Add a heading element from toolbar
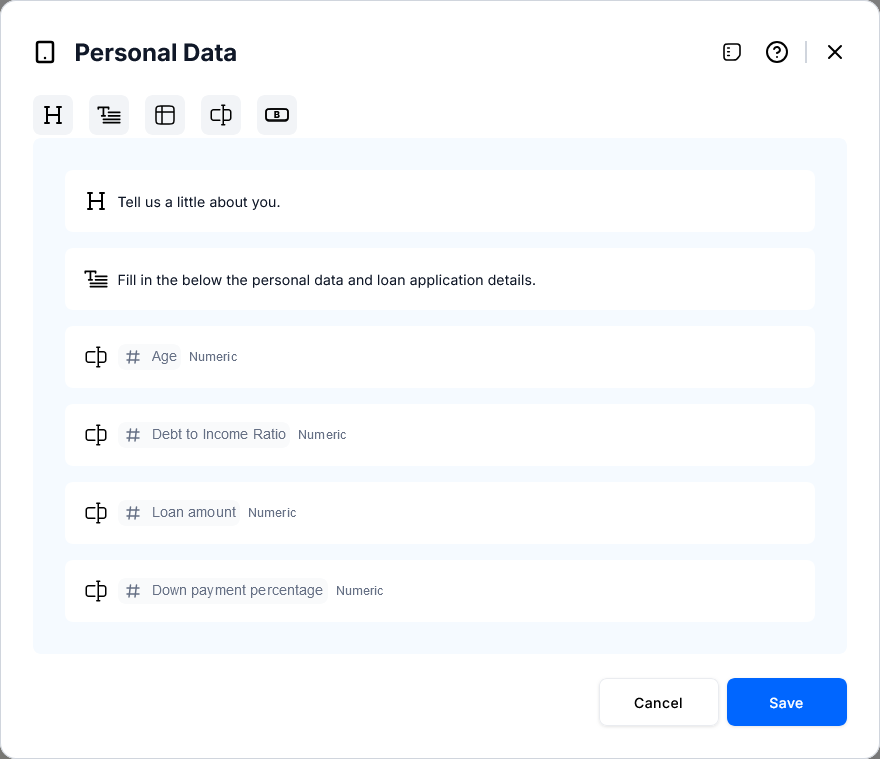 pyautogui.click(x=53, y=115)
